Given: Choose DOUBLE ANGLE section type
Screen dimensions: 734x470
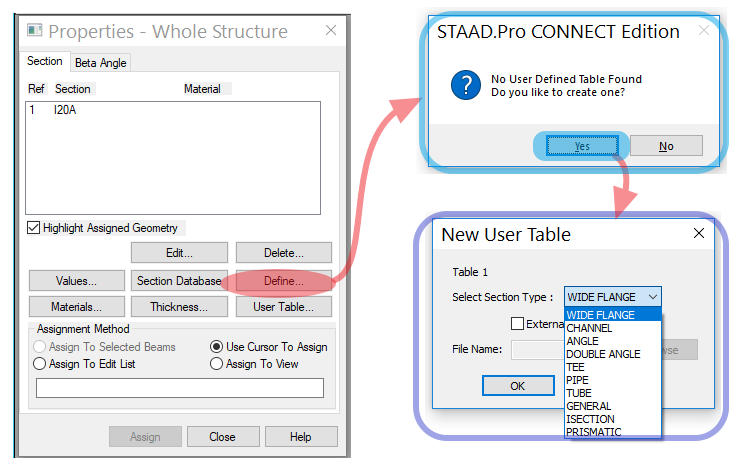Looking at the screenshot, I should [613, 354].
